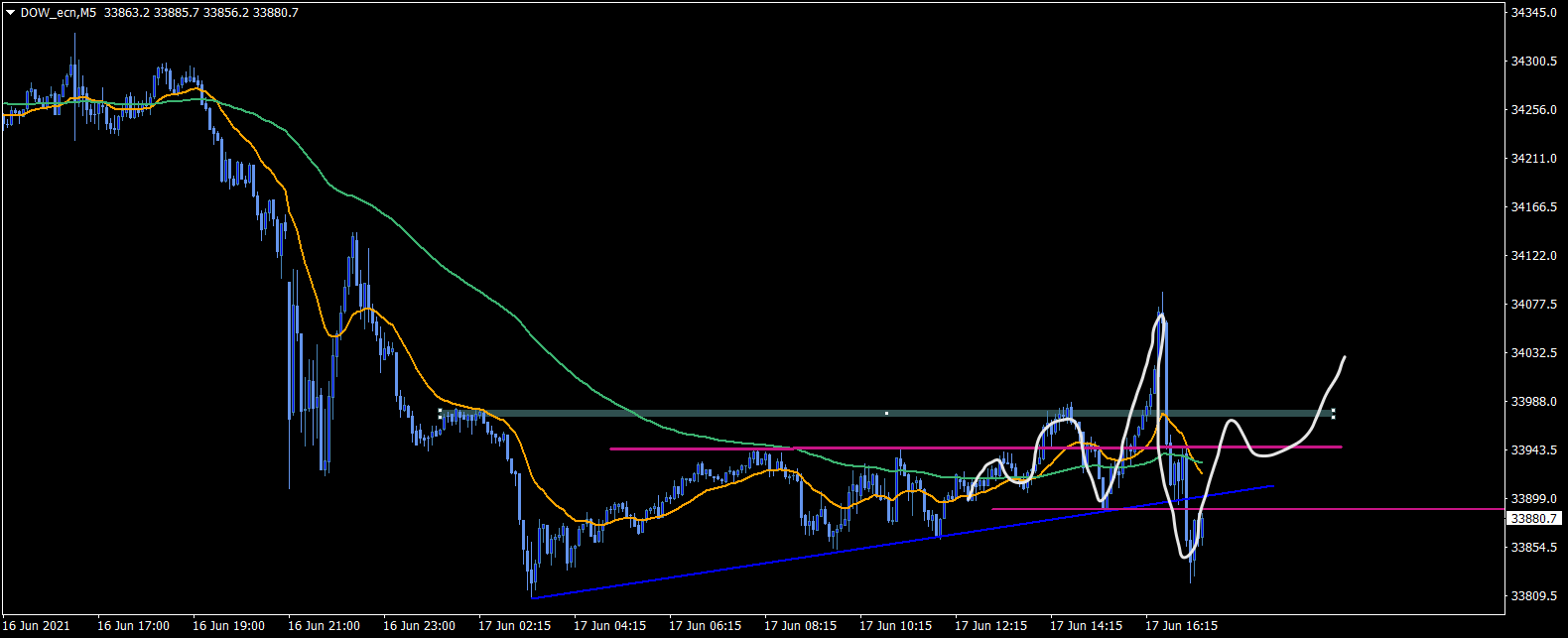Click the DOW_ecn,M5 symbol label
This screenshot has width=1568, height=638.
point(59,13)
